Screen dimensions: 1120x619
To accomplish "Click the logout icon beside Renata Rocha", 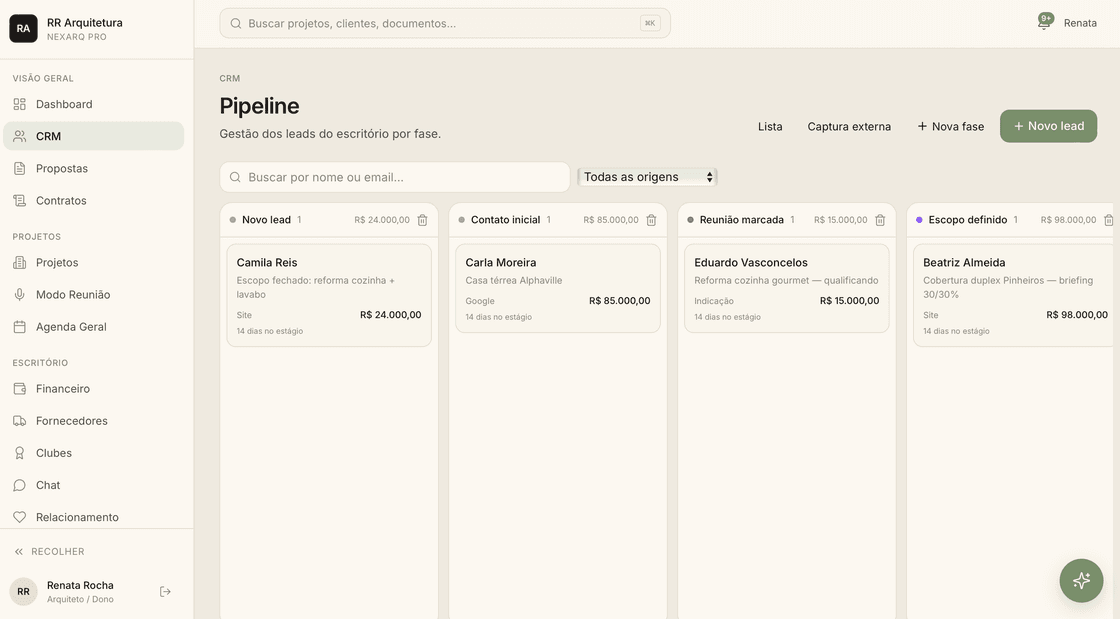I will (x=165, y=592).
